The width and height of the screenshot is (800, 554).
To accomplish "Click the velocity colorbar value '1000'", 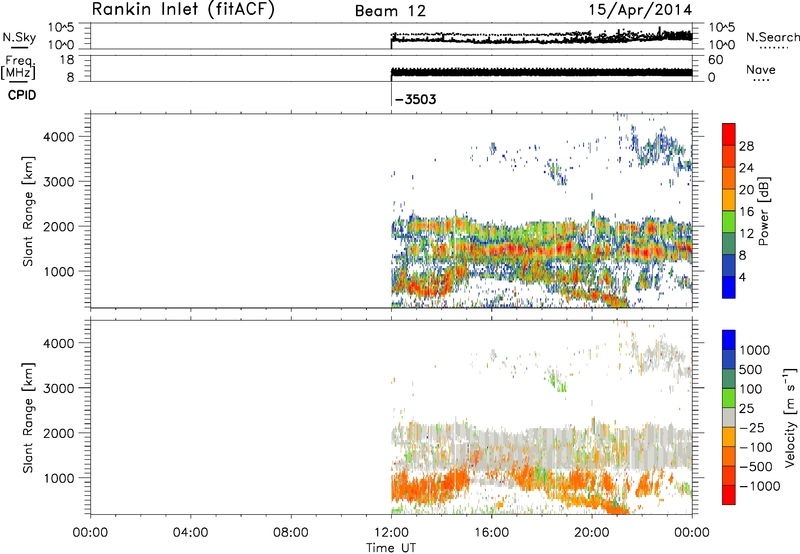I will point(754,350).
